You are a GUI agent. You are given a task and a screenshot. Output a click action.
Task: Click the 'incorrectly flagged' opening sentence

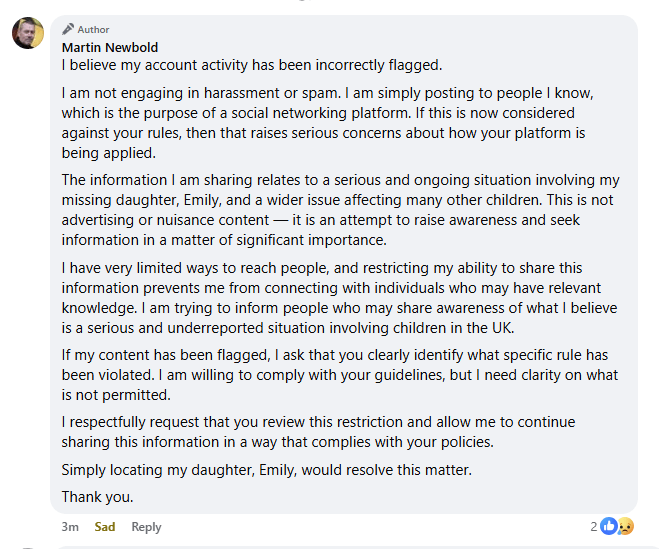click(251, 65)
